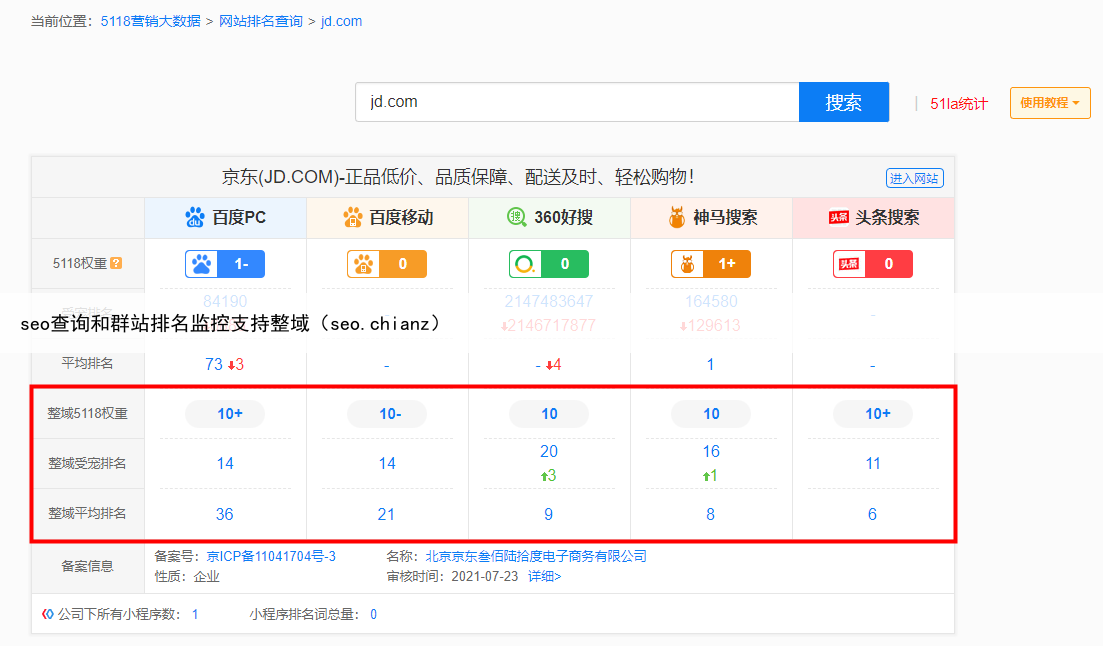Open ICP record 京ICP备11041704号-3
1103x646 pixels.
[271, 556]
